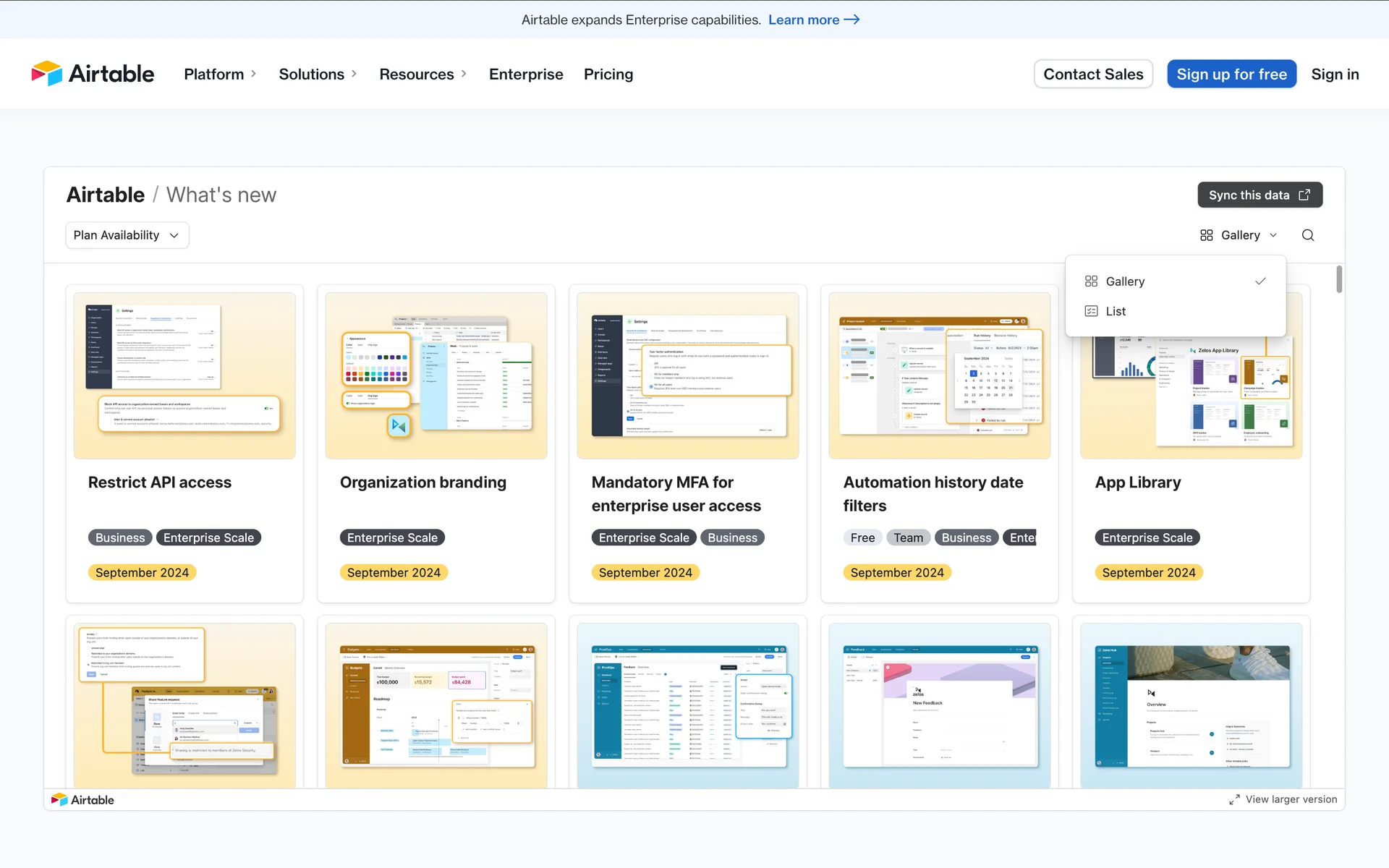Image resolution: width=1389 pixels, height=868 pixels.
Task: Click the arrow next to Learn more
Action: point(852,20)
